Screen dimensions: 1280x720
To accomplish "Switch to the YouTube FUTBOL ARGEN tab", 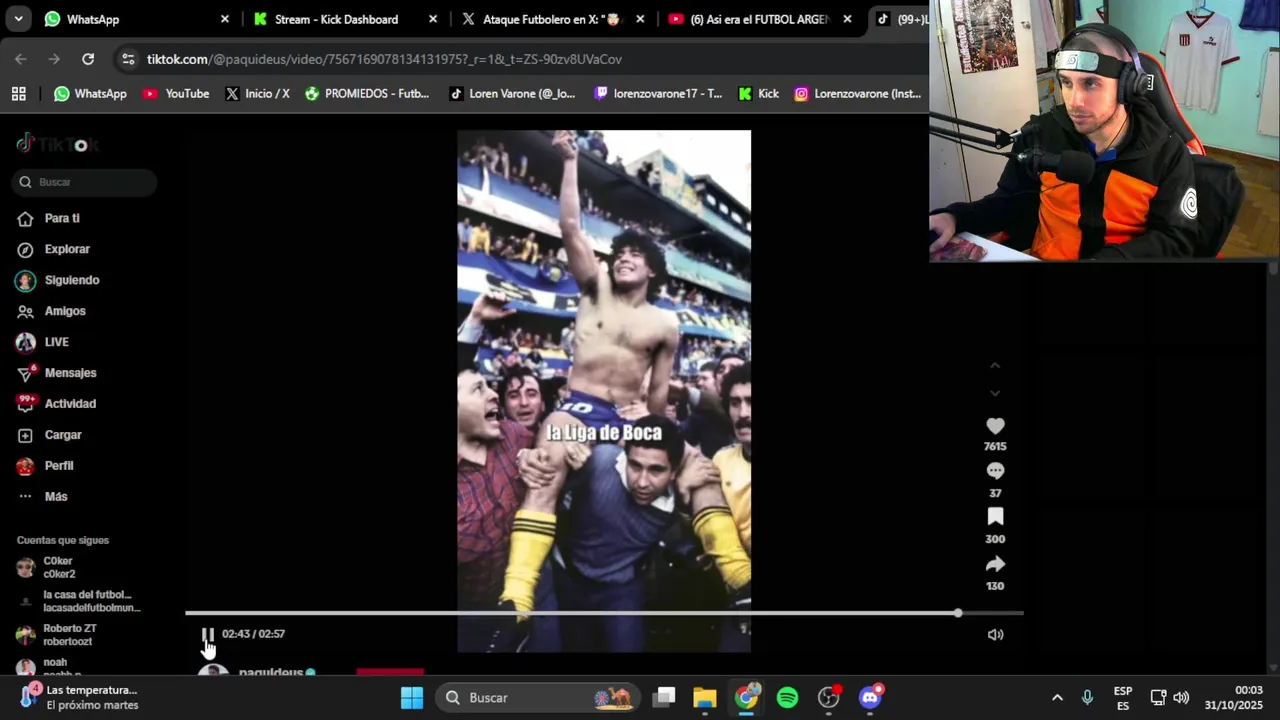I will tap(760, 19).
